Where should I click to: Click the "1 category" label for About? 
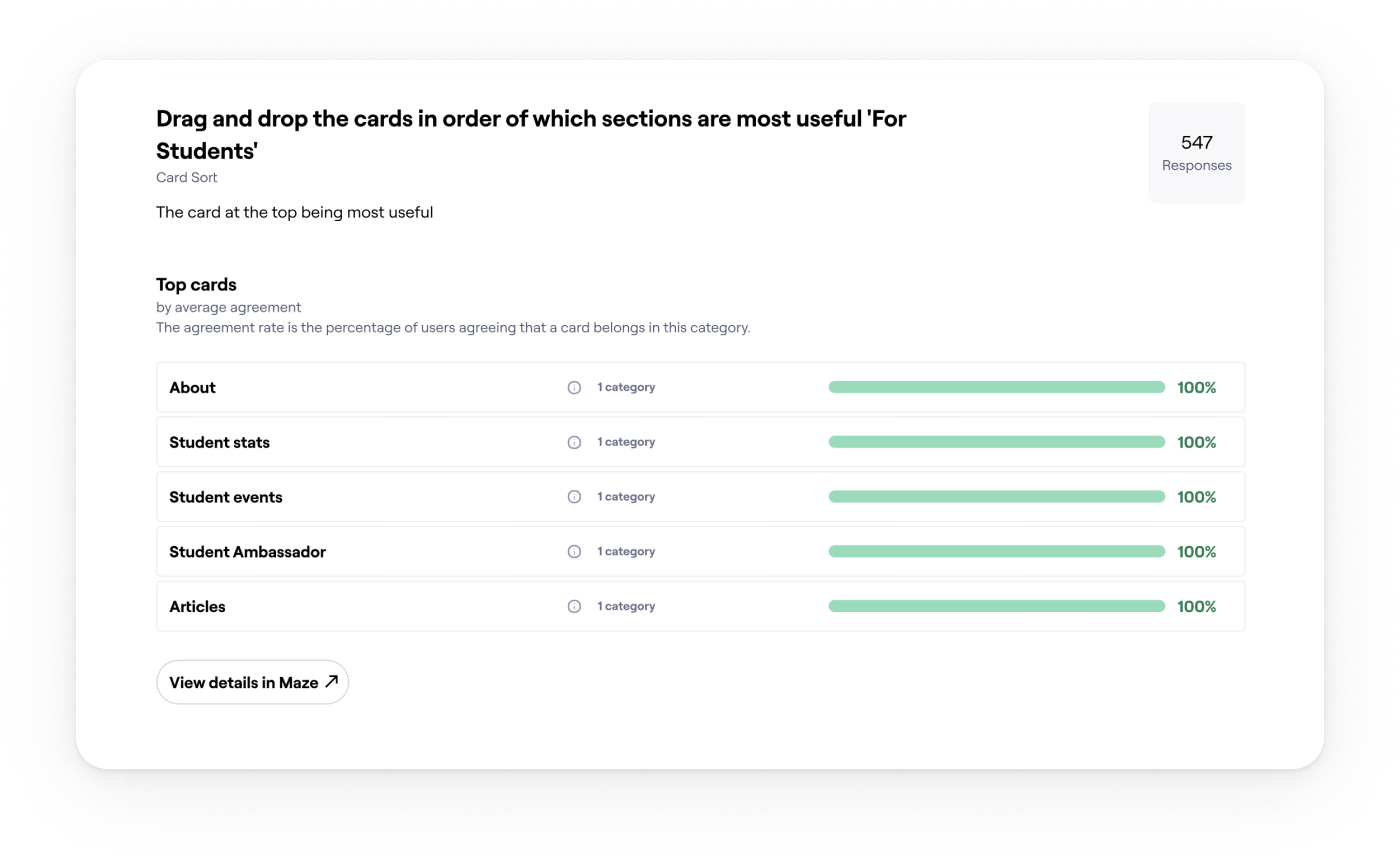626,387
